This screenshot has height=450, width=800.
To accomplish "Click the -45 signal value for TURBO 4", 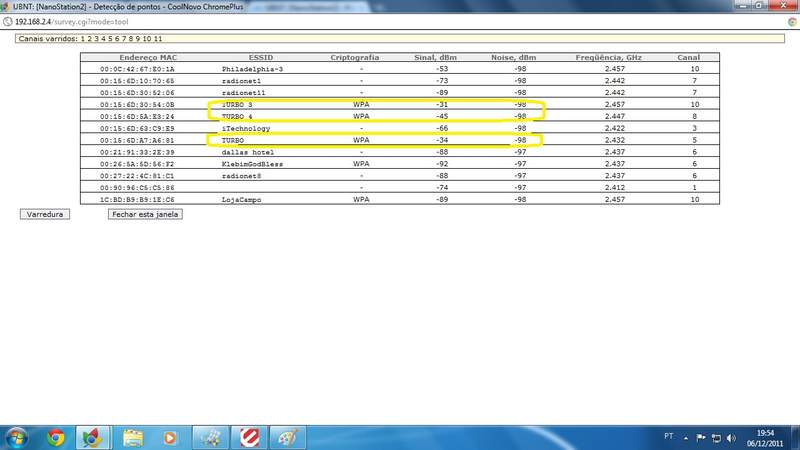I will [442, 116].
